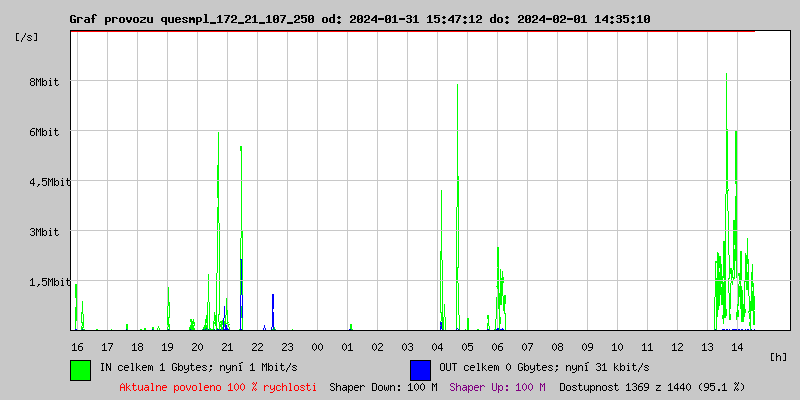
Task: Click the green IN legend color square
Action: tap(80, 369)
